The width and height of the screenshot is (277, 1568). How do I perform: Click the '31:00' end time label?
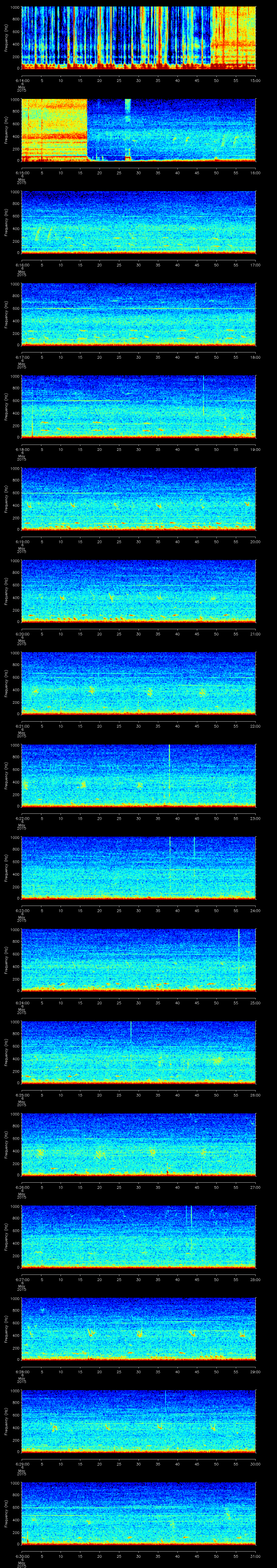(x=256, y=1556)
